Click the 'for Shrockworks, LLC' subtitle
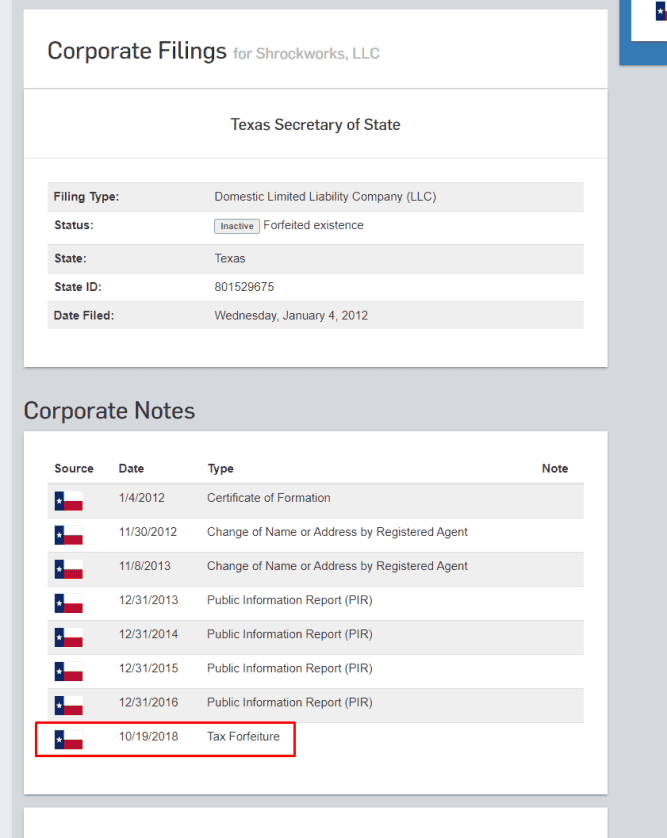The image size is (667, 838). 306,54
